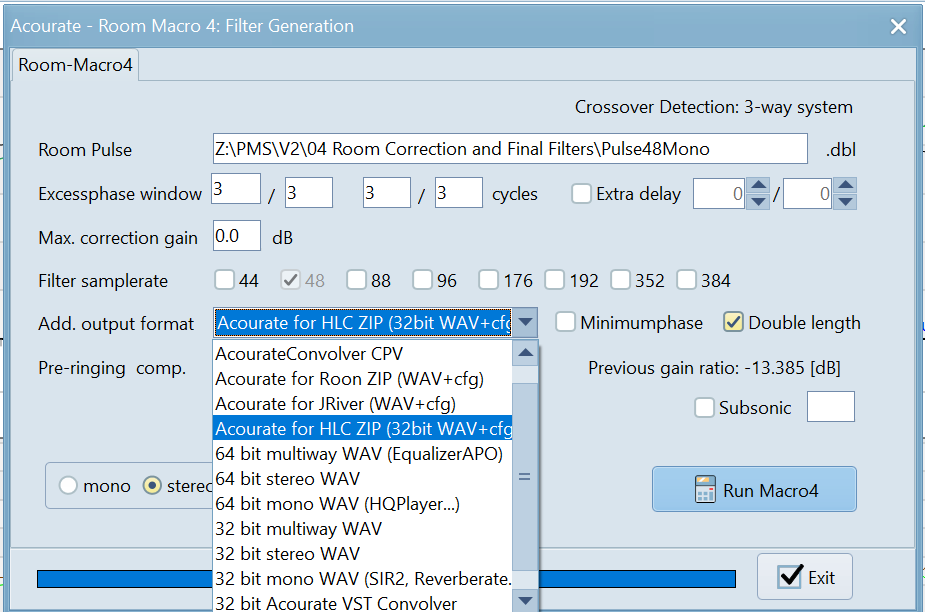Choose Acourate for HLC ZIP list entry
This screenshot has width=925, height=612.
(362, 428)
